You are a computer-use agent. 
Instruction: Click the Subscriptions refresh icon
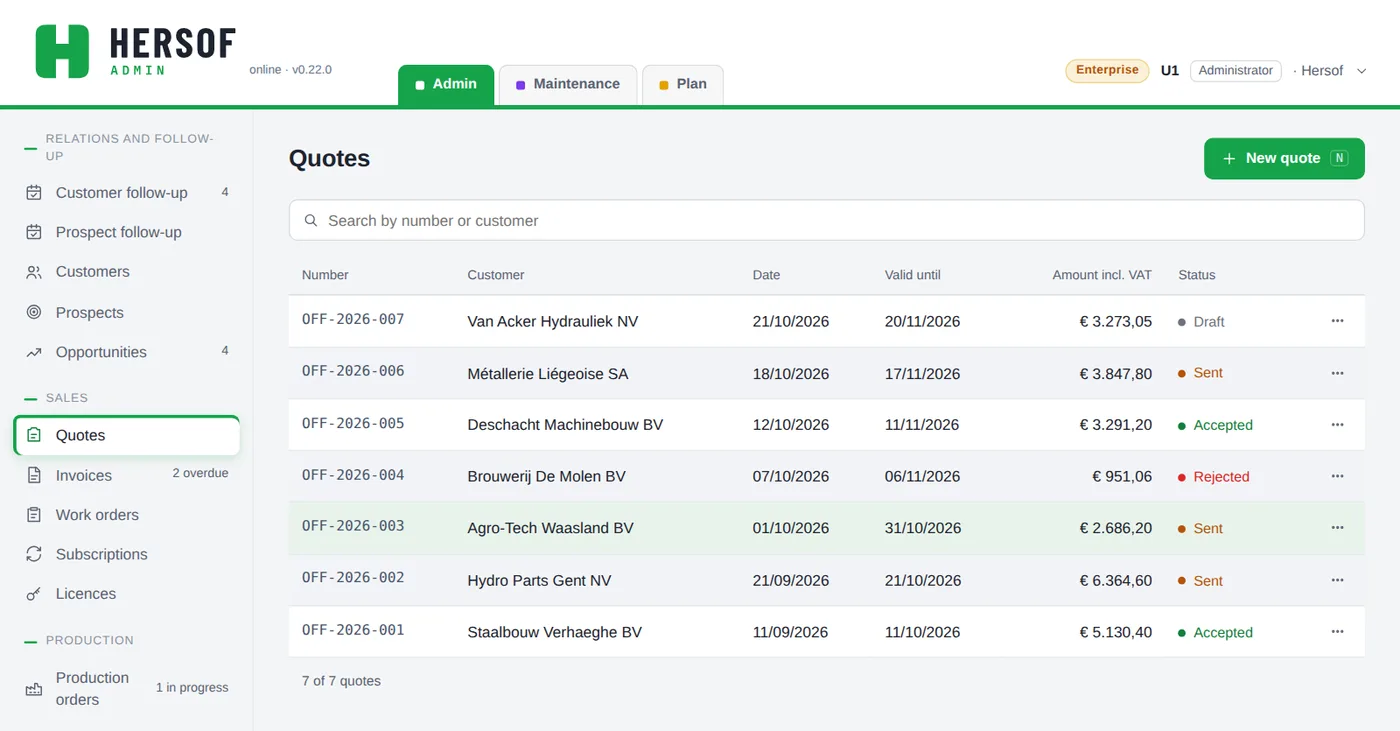(34, 554)
